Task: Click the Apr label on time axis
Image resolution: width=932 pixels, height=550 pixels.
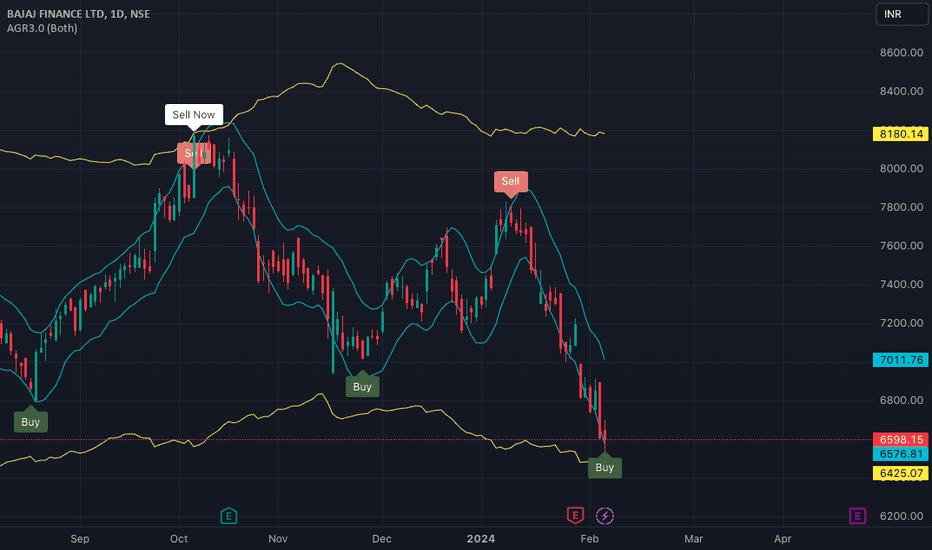Action: (783, 539)
